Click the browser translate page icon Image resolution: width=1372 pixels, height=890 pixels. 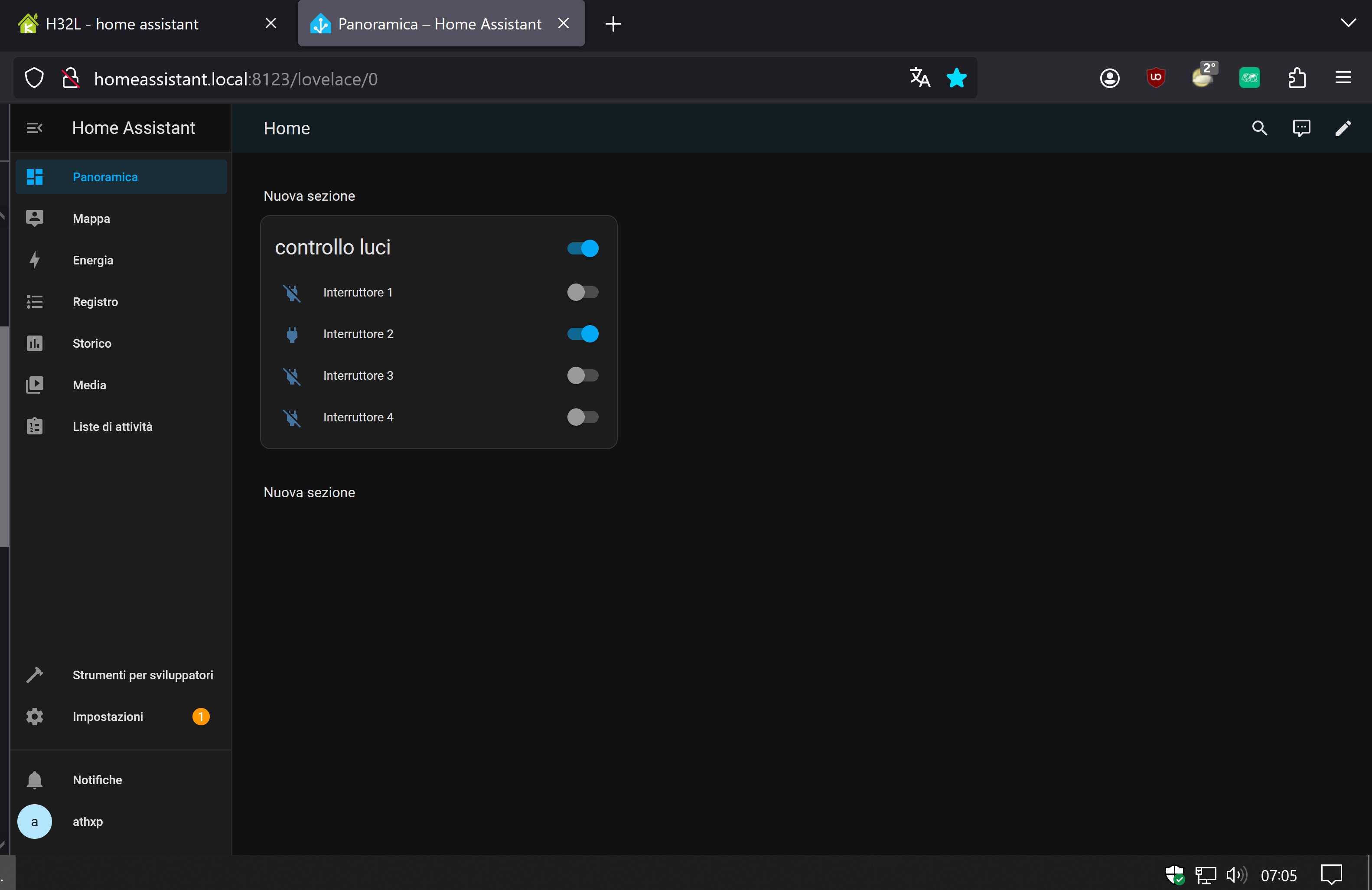point(919,78)
